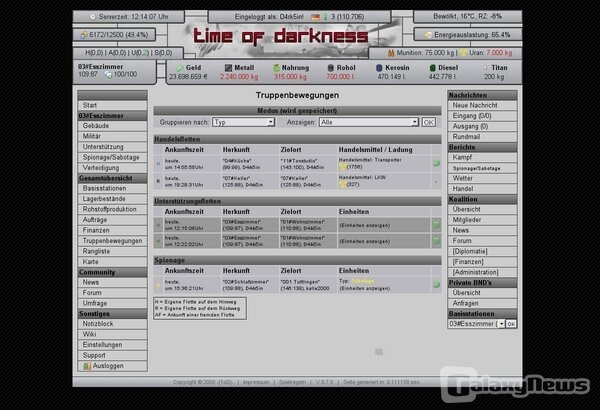Open the Rangliste page

coord(112,252)
